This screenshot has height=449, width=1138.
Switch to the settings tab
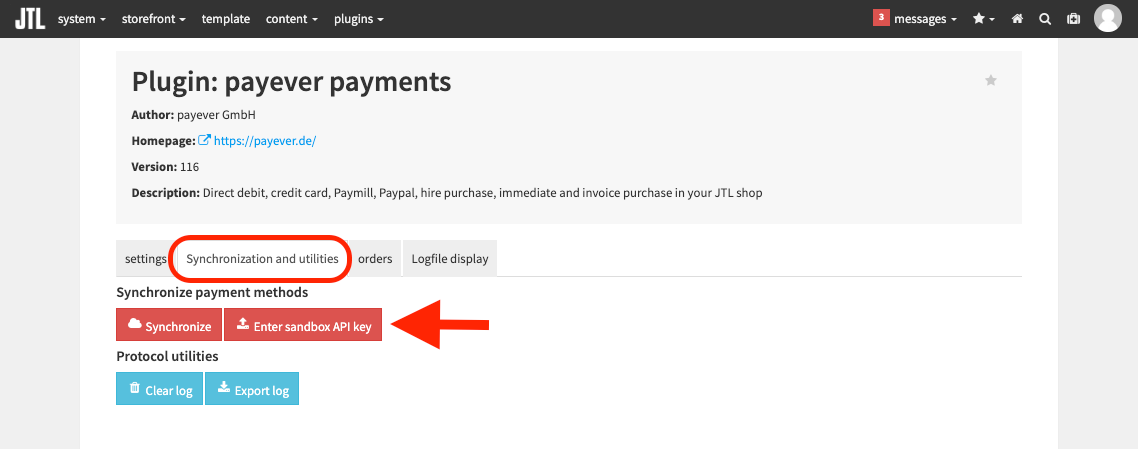[146, 258]
